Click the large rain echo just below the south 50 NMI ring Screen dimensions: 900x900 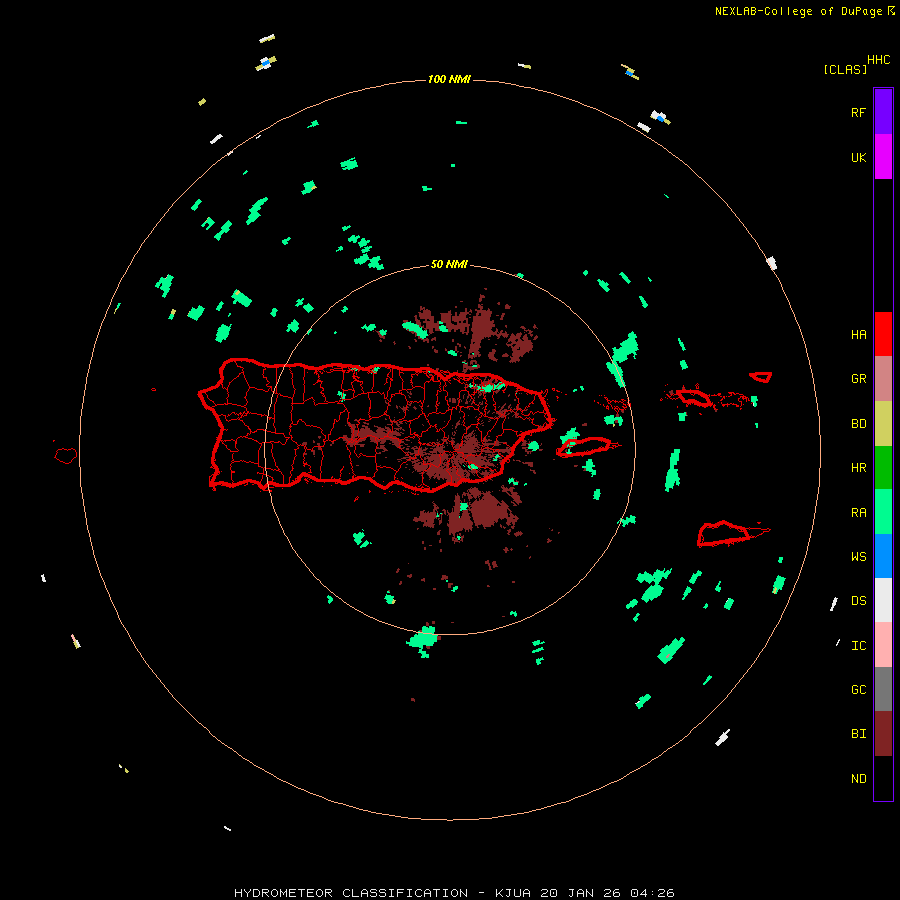424,640
